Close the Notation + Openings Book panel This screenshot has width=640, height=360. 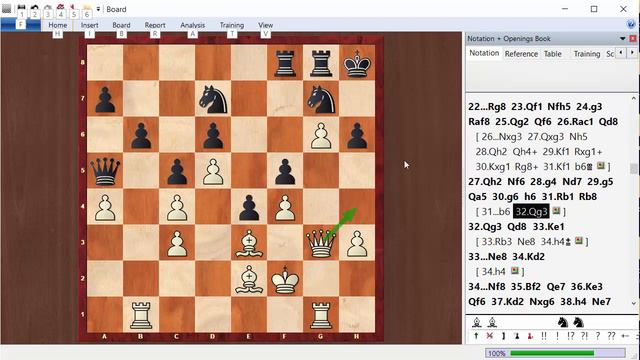click(x=633, y=38)
